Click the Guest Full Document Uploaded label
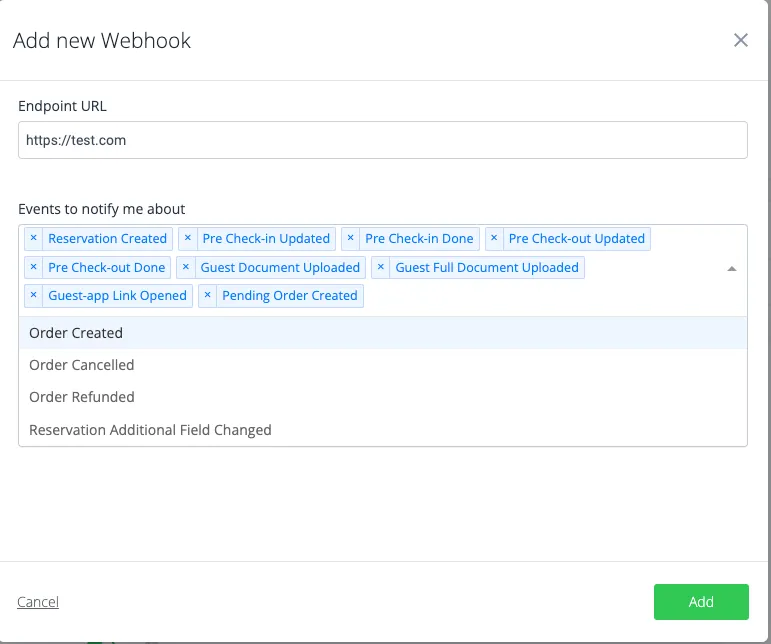The image size is (771, 644). tap(487, 267)
